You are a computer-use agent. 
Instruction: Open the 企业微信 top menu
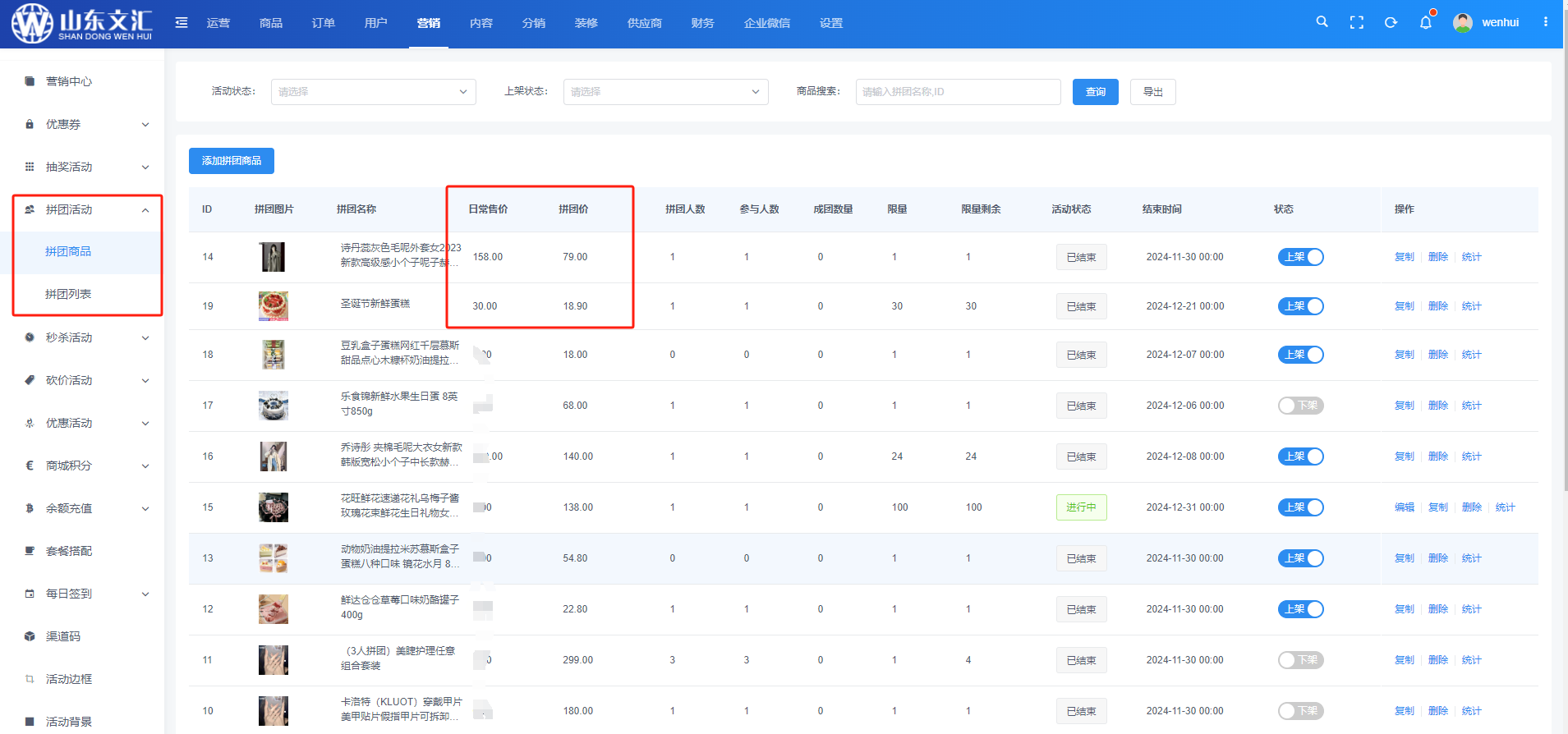766,23
